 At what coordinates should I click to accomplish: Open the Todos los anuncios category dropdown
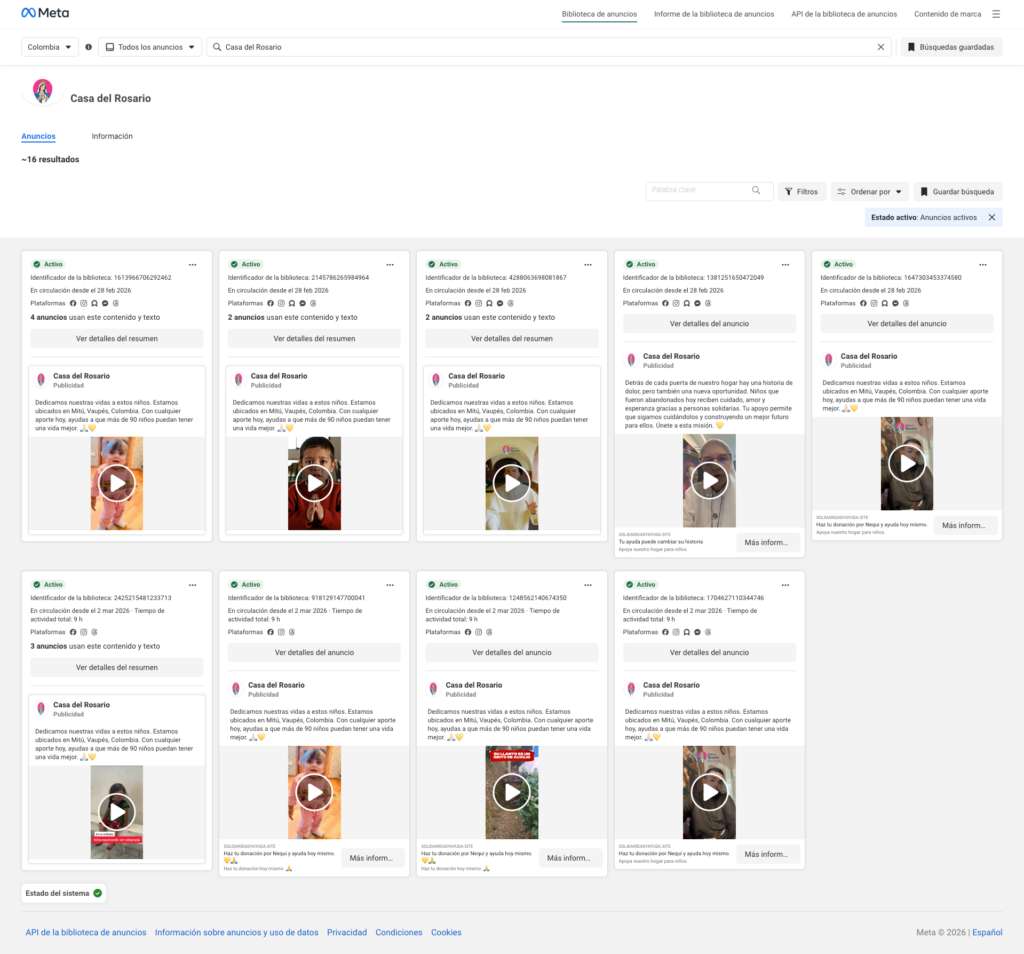pos(150,47)
